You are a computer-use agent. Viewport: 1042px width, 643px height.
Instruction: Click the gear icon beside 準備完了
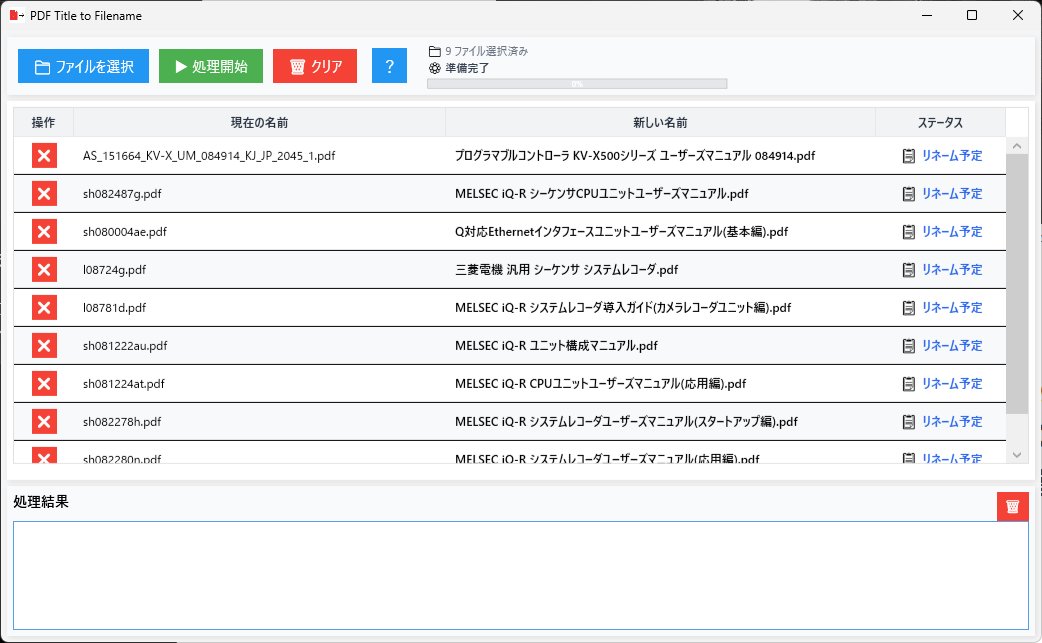[x=435, y=68]
